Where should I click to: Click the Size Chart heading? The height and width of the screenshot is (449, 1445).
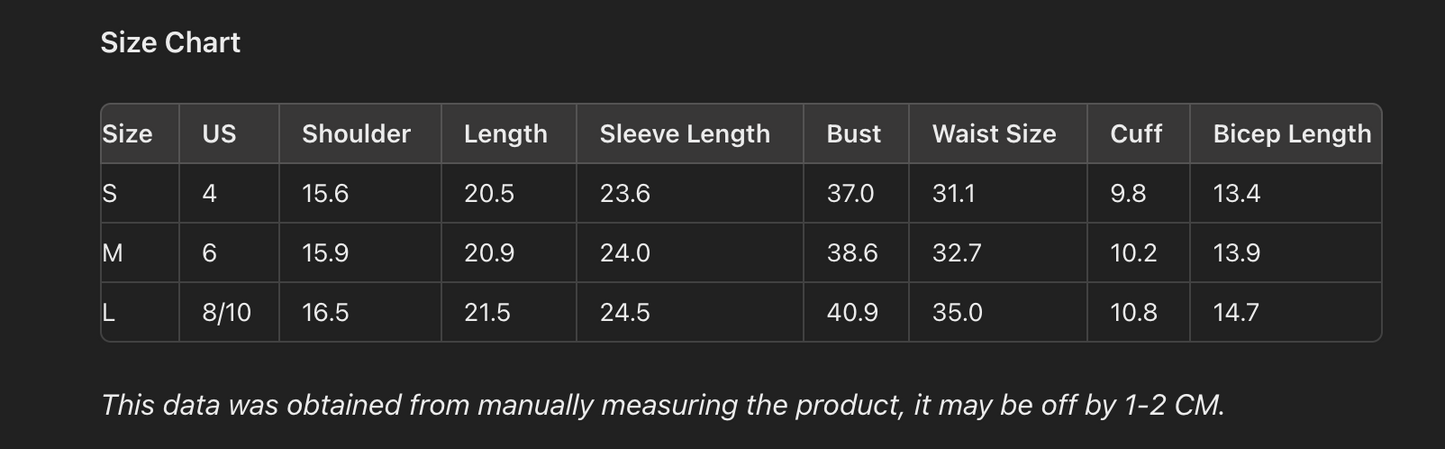(170, 43)
